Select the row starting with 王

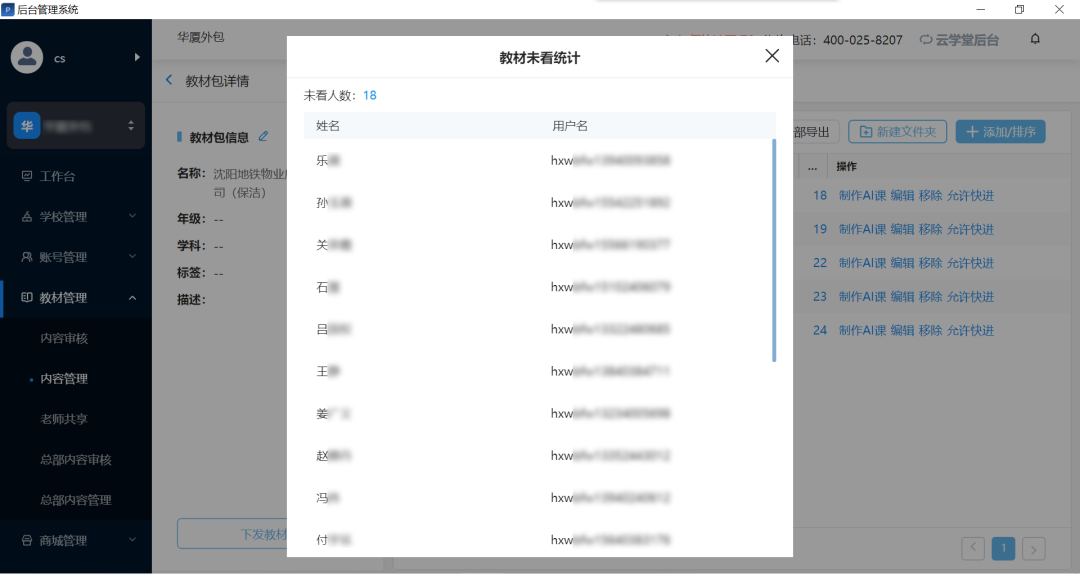(x=539, y=371)
